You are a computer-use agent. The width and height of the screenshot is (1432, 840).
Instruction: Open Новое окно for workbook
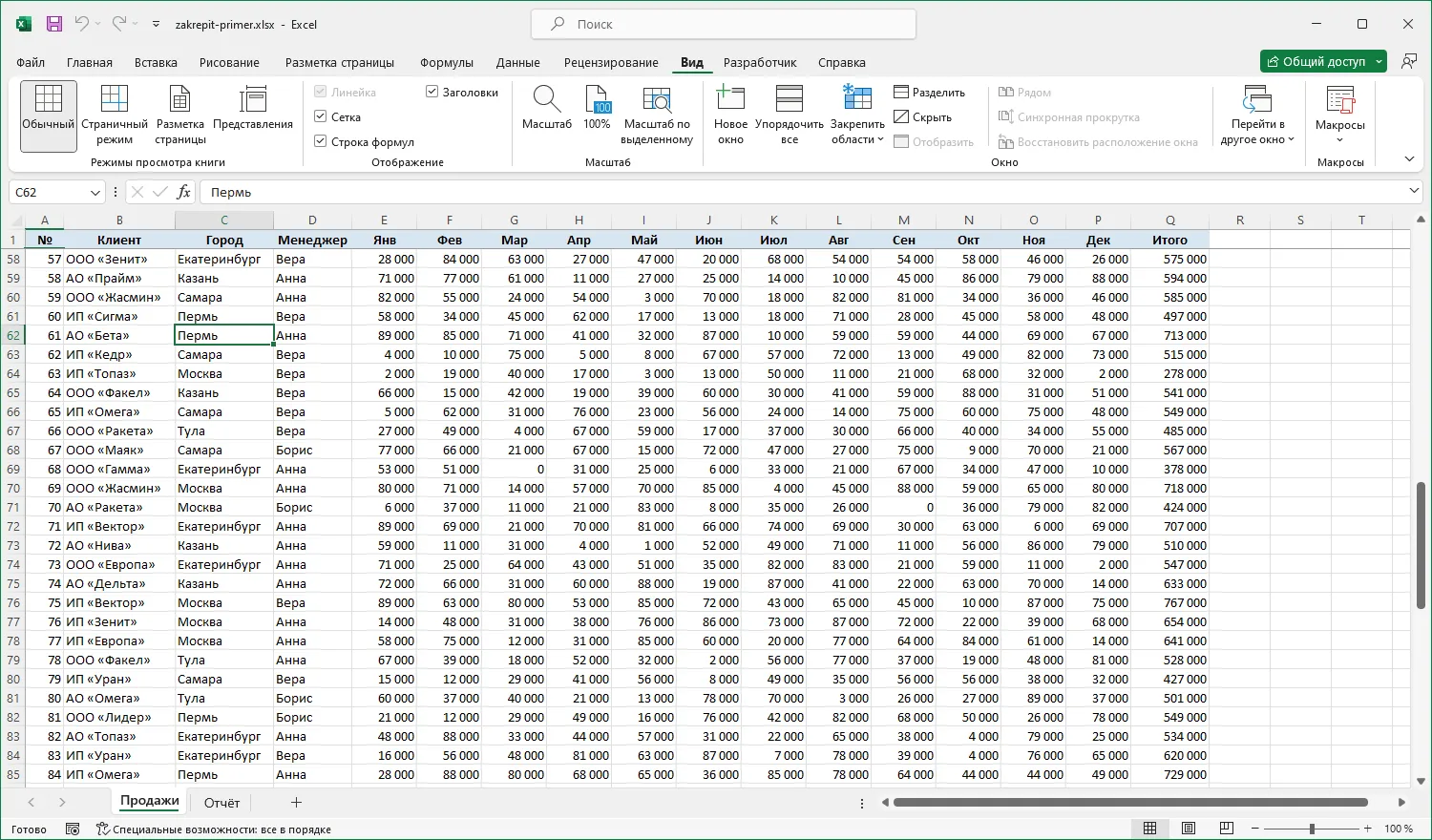[x=730, y=115]
